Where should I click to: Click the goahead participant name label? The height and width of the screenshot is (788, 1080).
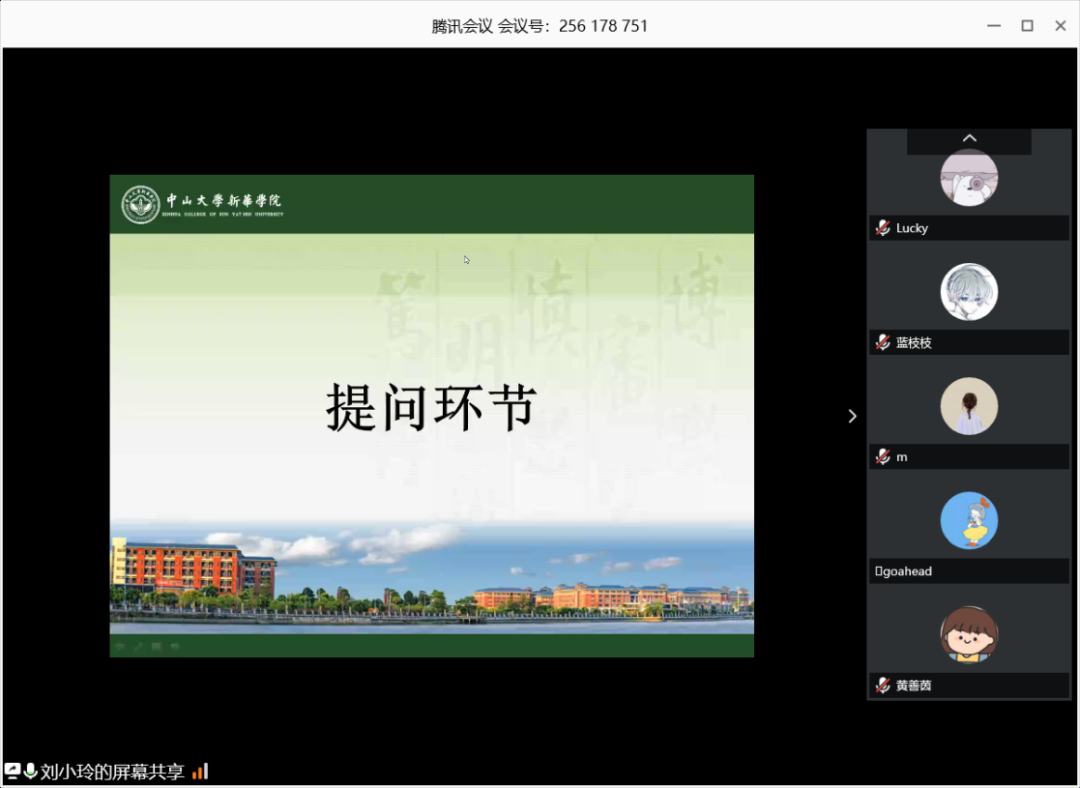coord(905,571)
